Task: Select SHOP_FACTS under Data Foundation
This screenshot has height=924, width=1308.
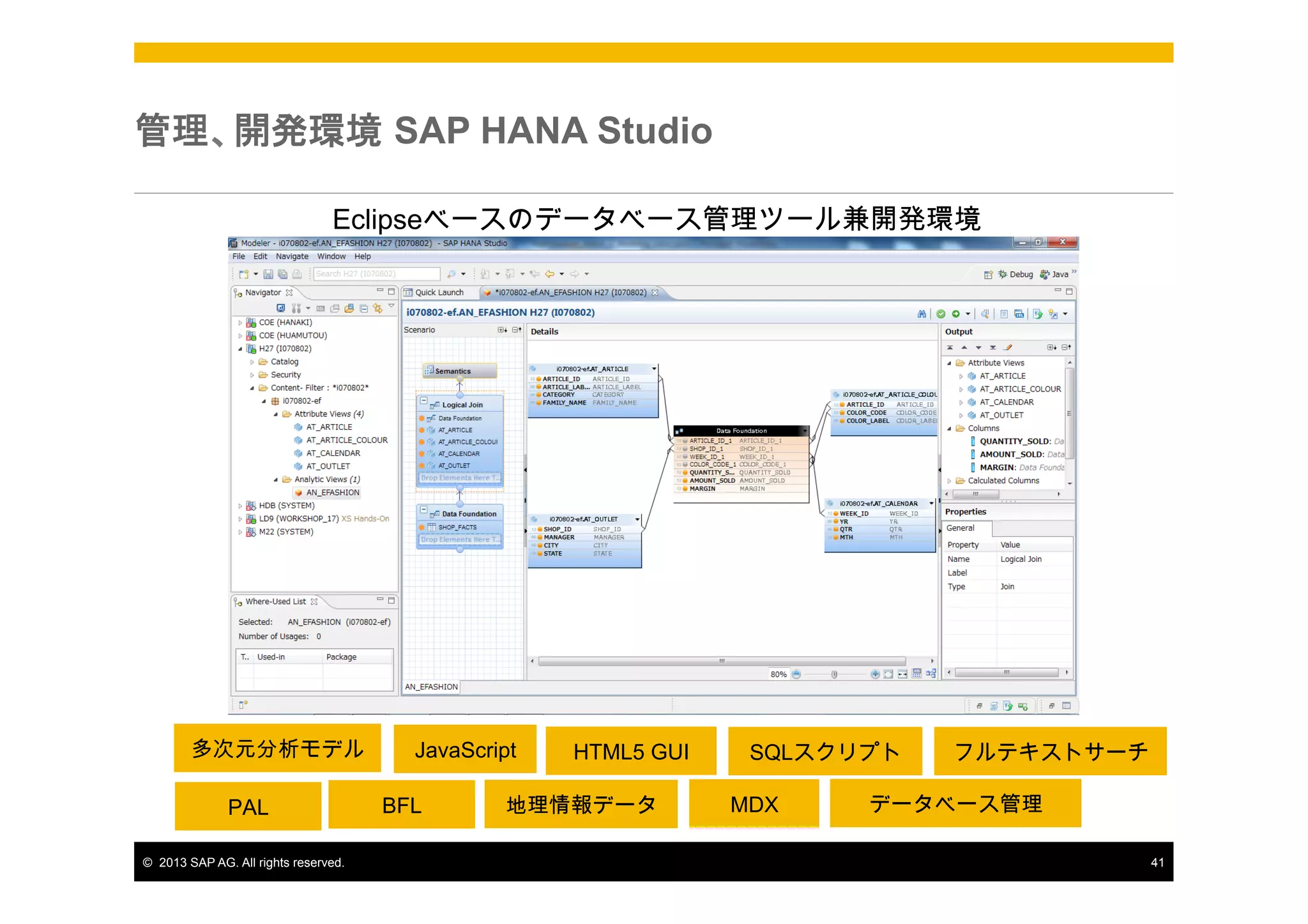Action: point(457,527)
